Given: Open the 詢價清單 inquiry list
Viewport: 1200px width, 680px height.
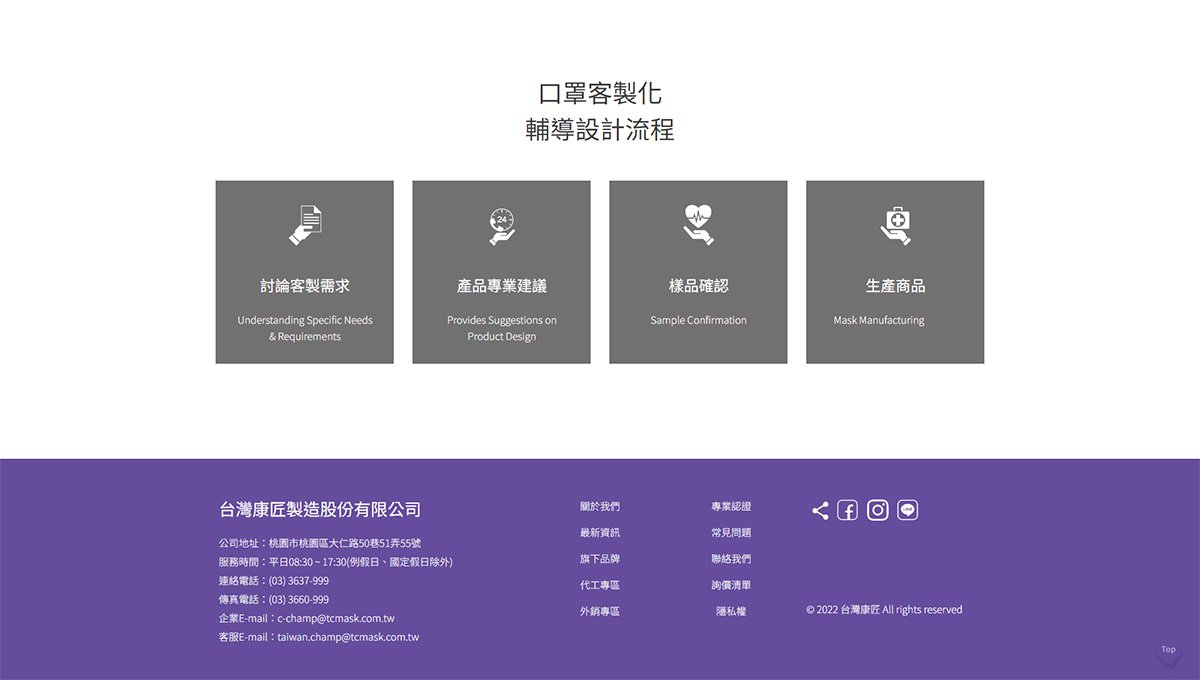Looking at the screenshot, I should pyautogui.click(x=731, y=585).
